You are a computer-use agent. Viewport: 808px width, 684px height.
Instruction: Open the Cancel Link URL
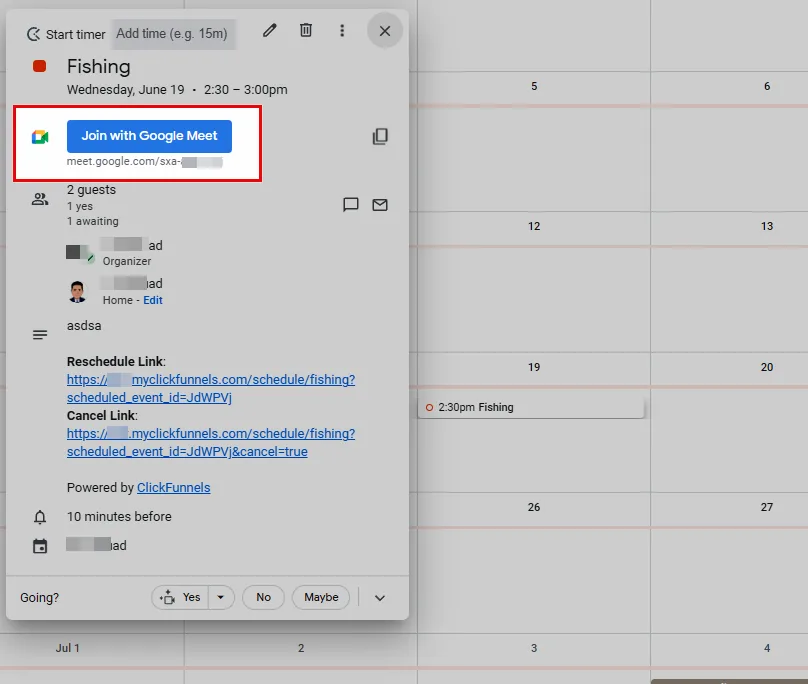click(211, 442)
